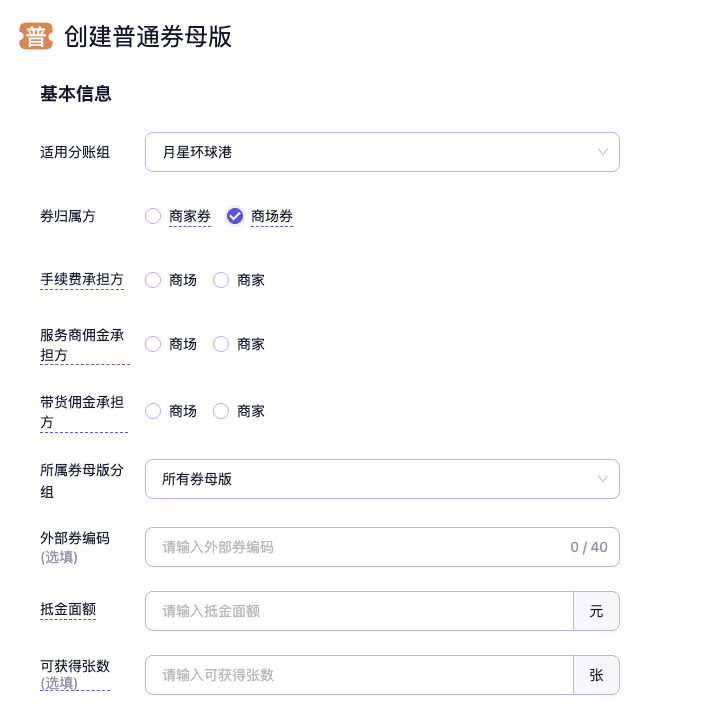Click the 可获得张数 input field
Viewport: 712px width, 709px height.
[x=360, y=675]
